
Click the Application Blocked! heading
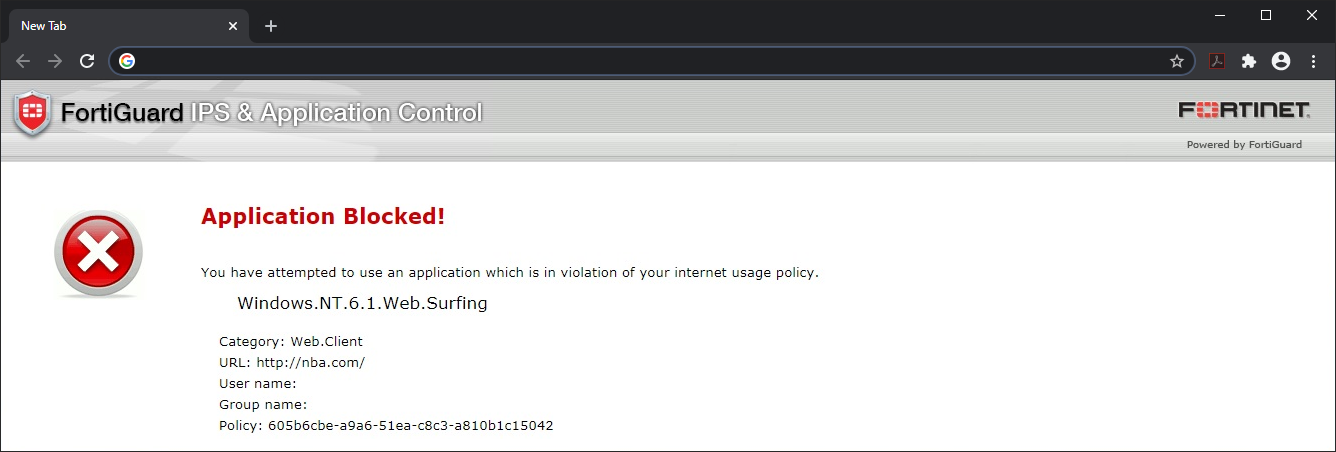pos(323,216)
